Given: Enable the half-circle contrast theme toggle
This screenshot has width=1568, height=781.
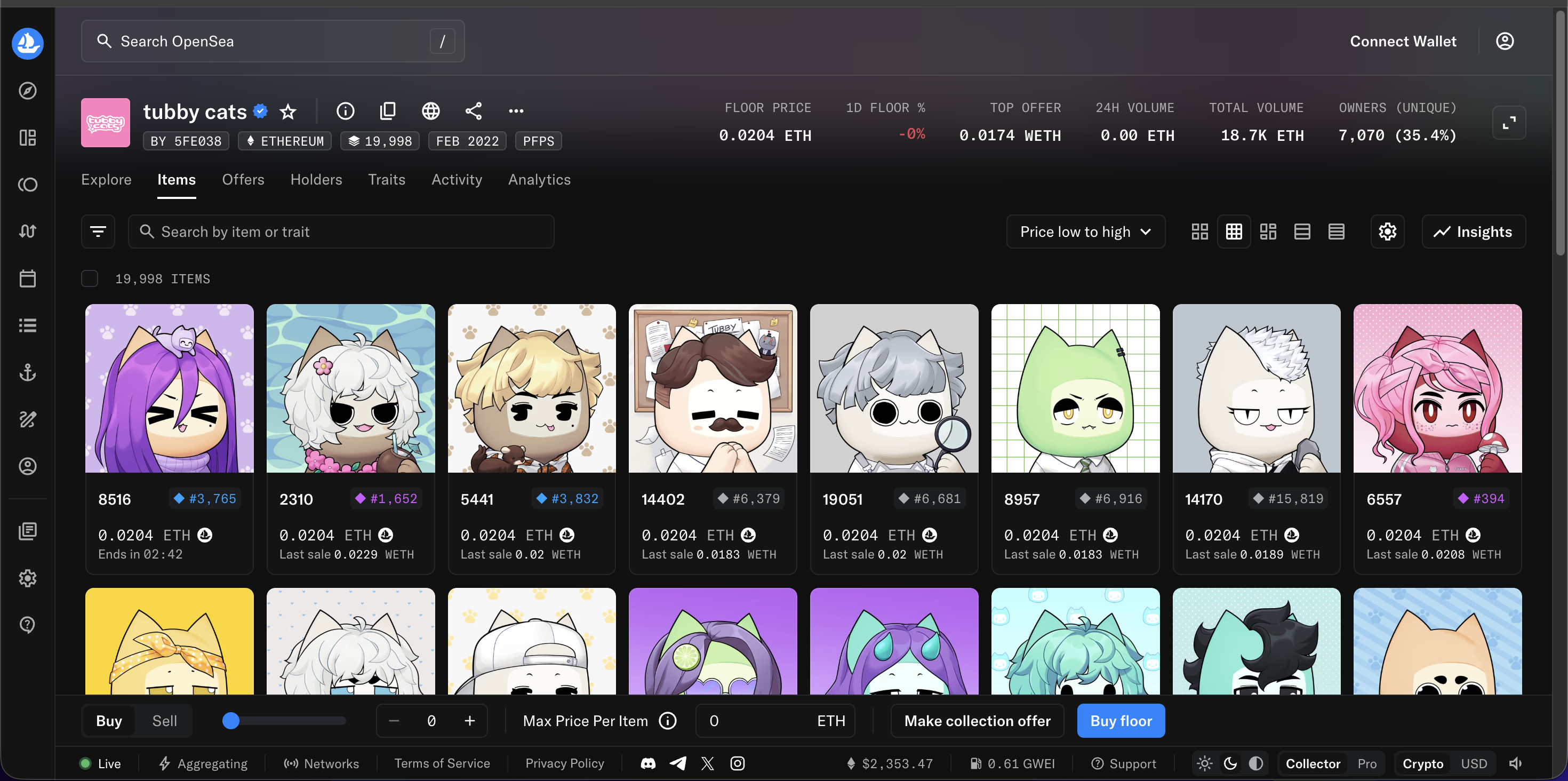Looking at the screenshot, I should pyautogui.click(x=1256, y=763).
